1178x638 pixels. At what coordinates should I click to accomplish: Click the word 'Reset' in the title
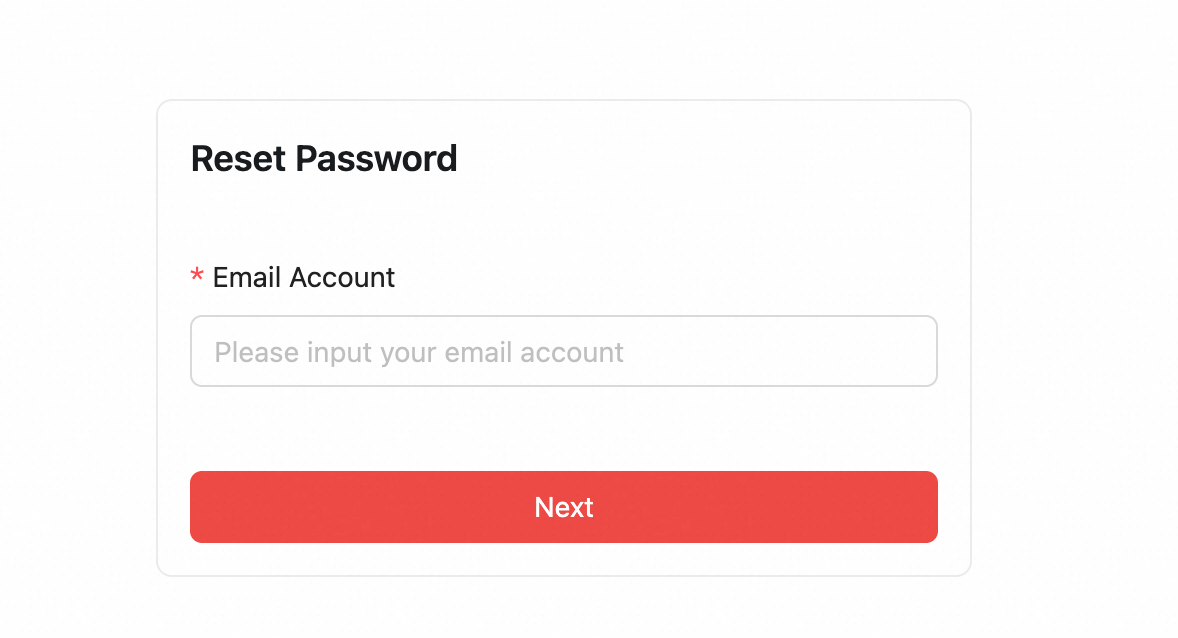238,159
